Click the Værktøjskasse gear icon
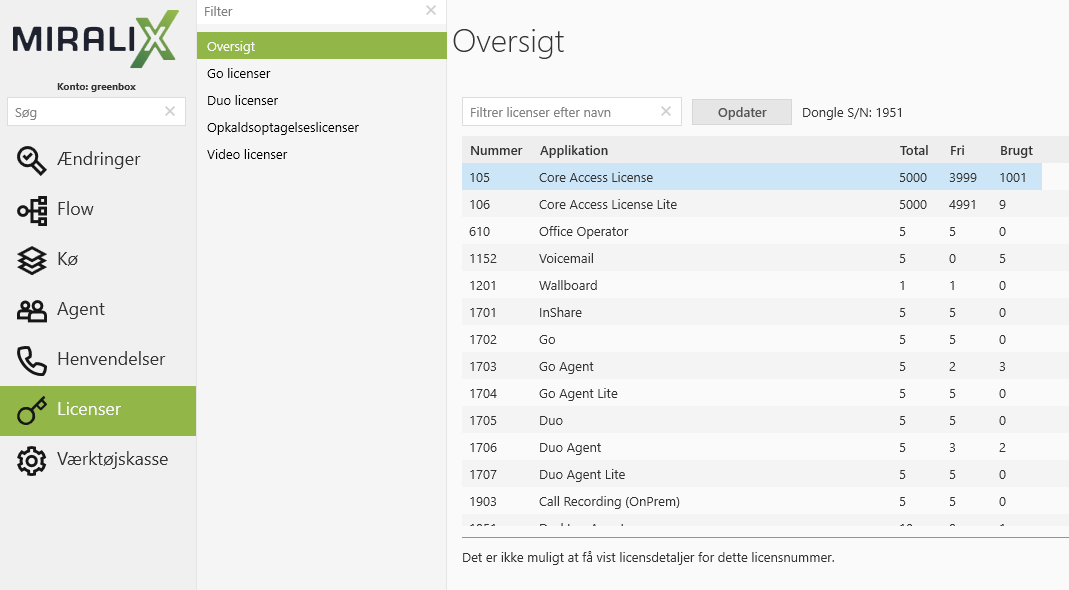The width and height of the screenshot is (1069, 590). (x=31, y=460)
